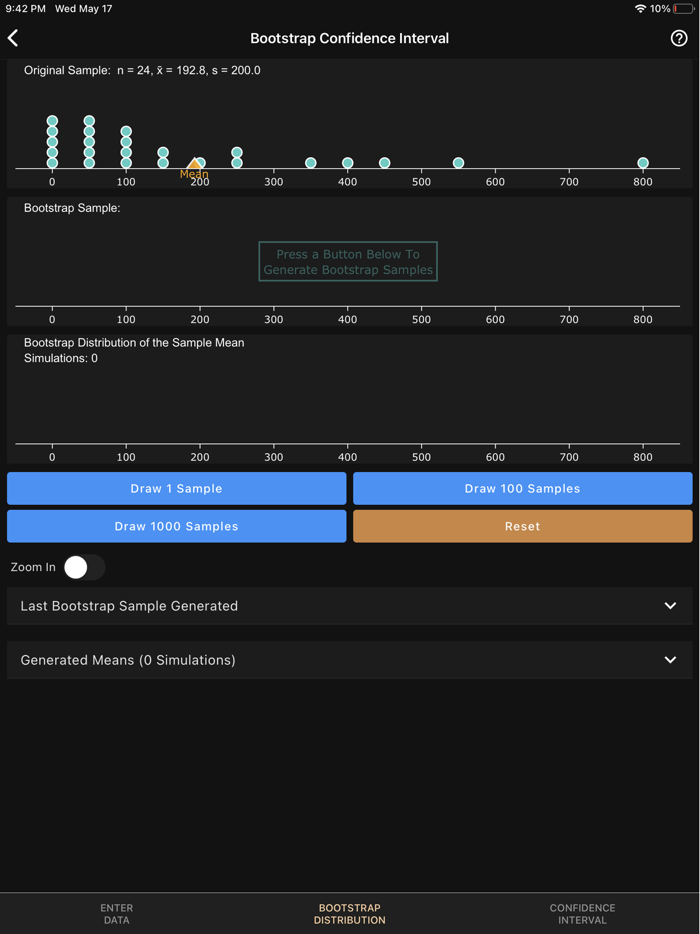Expand the Last Bootstrap Sample Generated section
Image resolution: width=700 pixels, height=934 pixels.
pos(349,606)
